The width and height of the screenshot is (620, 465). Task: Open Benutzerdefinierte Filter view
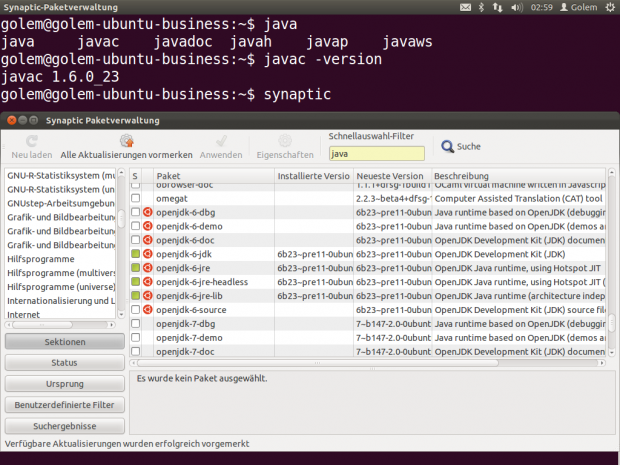coord(64,405)
